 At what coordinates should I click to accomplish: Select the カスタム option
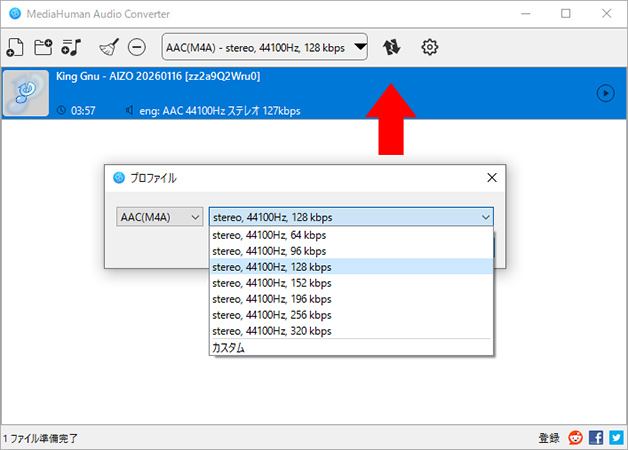[351, 348]
